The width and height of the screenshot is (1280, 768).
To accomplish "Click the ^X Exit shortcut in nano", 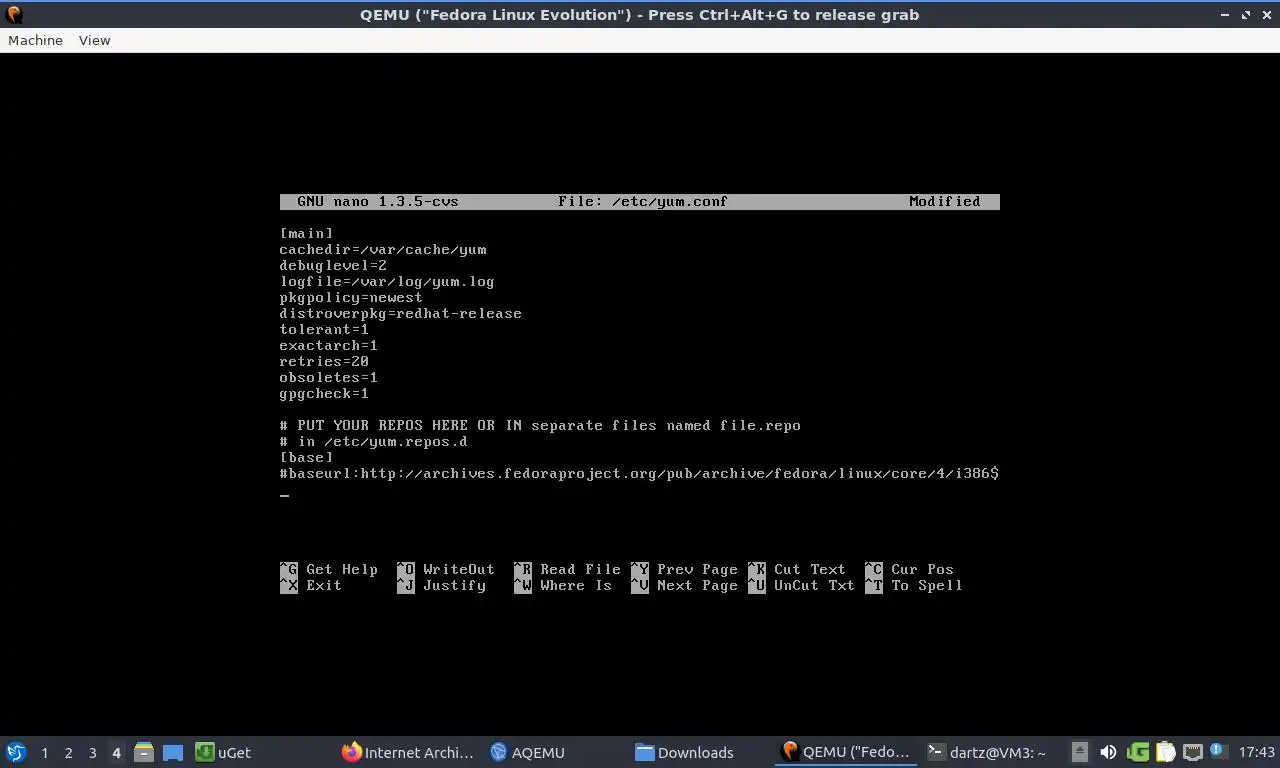I will tap(311, 585).
